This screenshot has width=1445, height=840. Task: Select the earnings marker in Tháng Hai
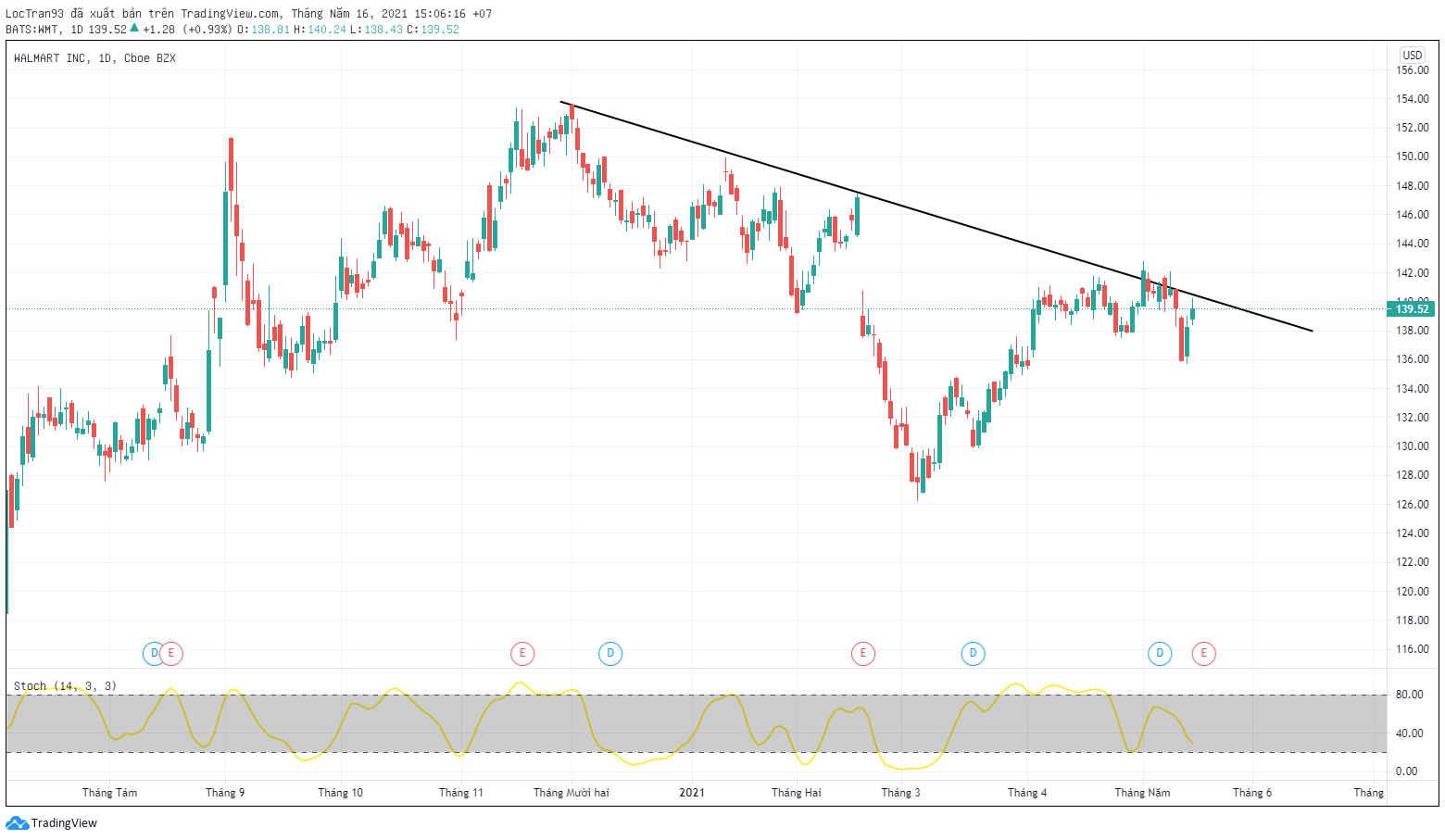(x=863, y=654)
